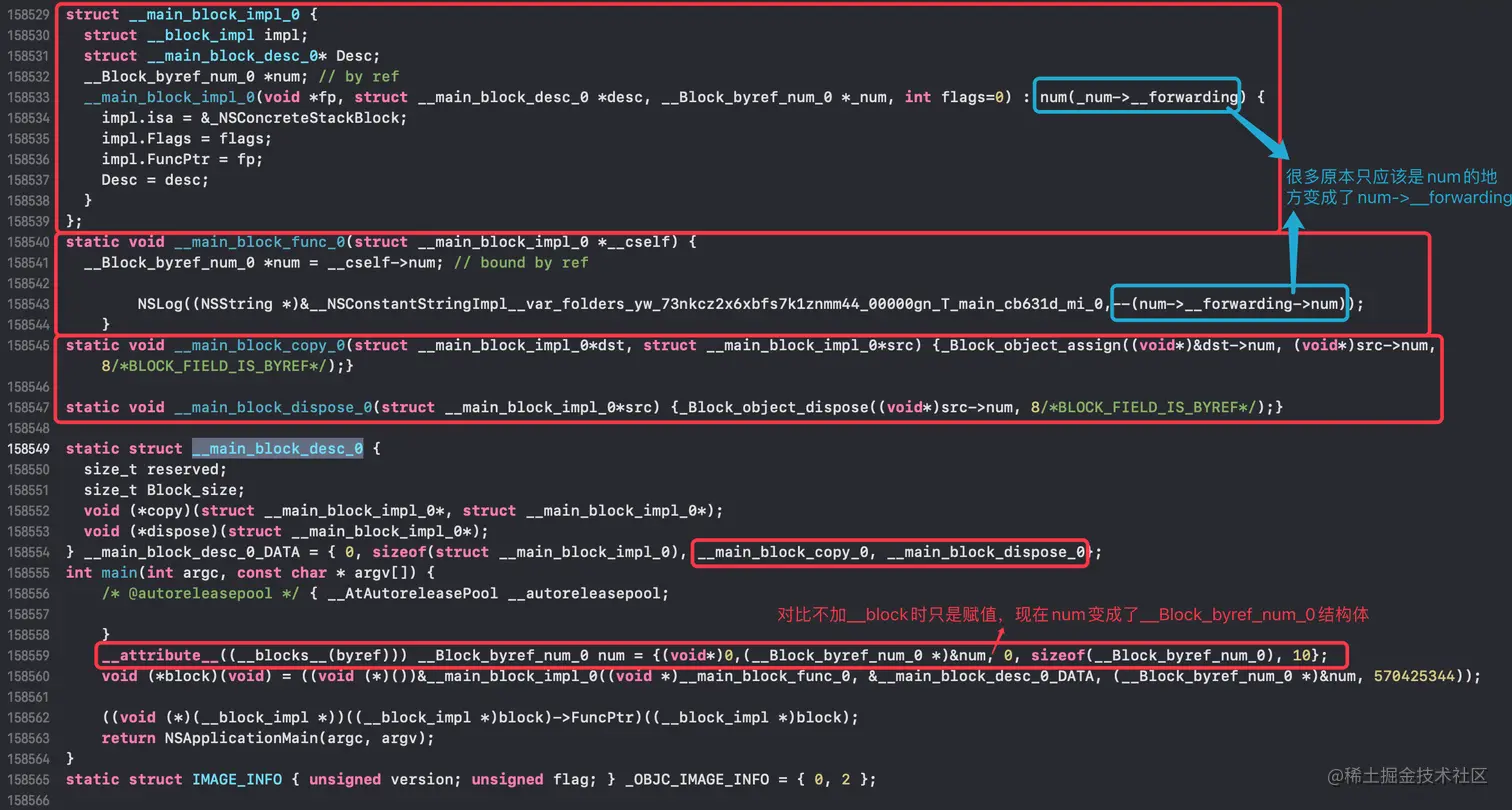Click '__attribute__' keyword on line 158559

point(160,655)
